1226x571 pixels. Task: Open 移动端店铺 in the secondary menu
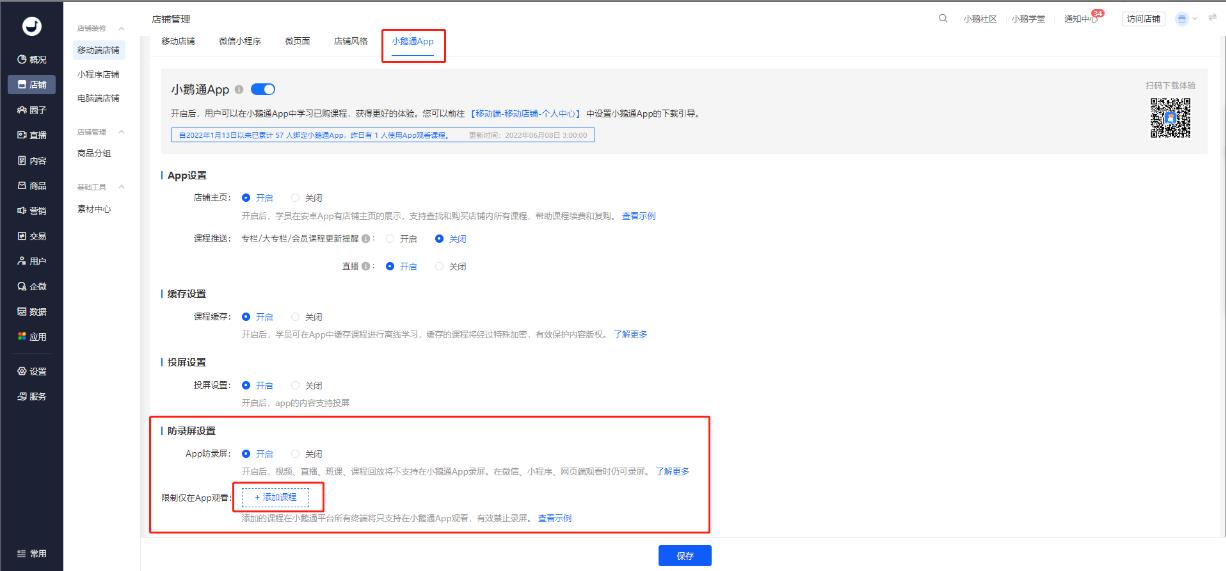point(100,50)
